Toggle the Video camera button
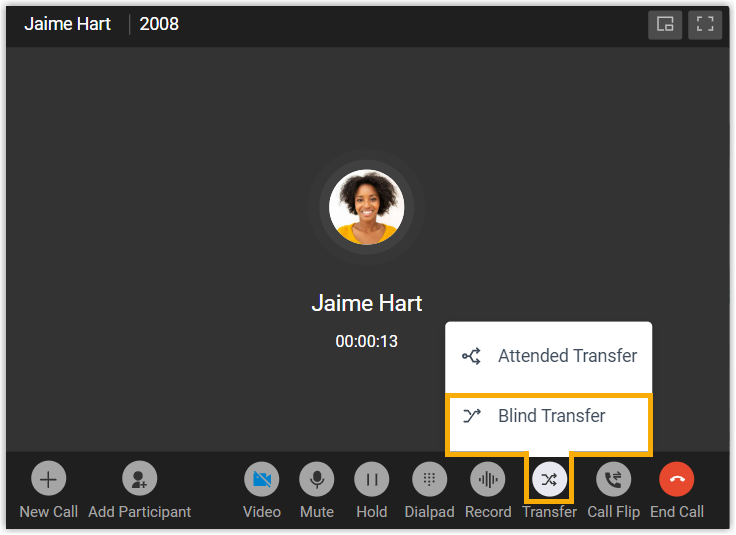The height and width of the screenshot is (535, 736). click(261, 479)
